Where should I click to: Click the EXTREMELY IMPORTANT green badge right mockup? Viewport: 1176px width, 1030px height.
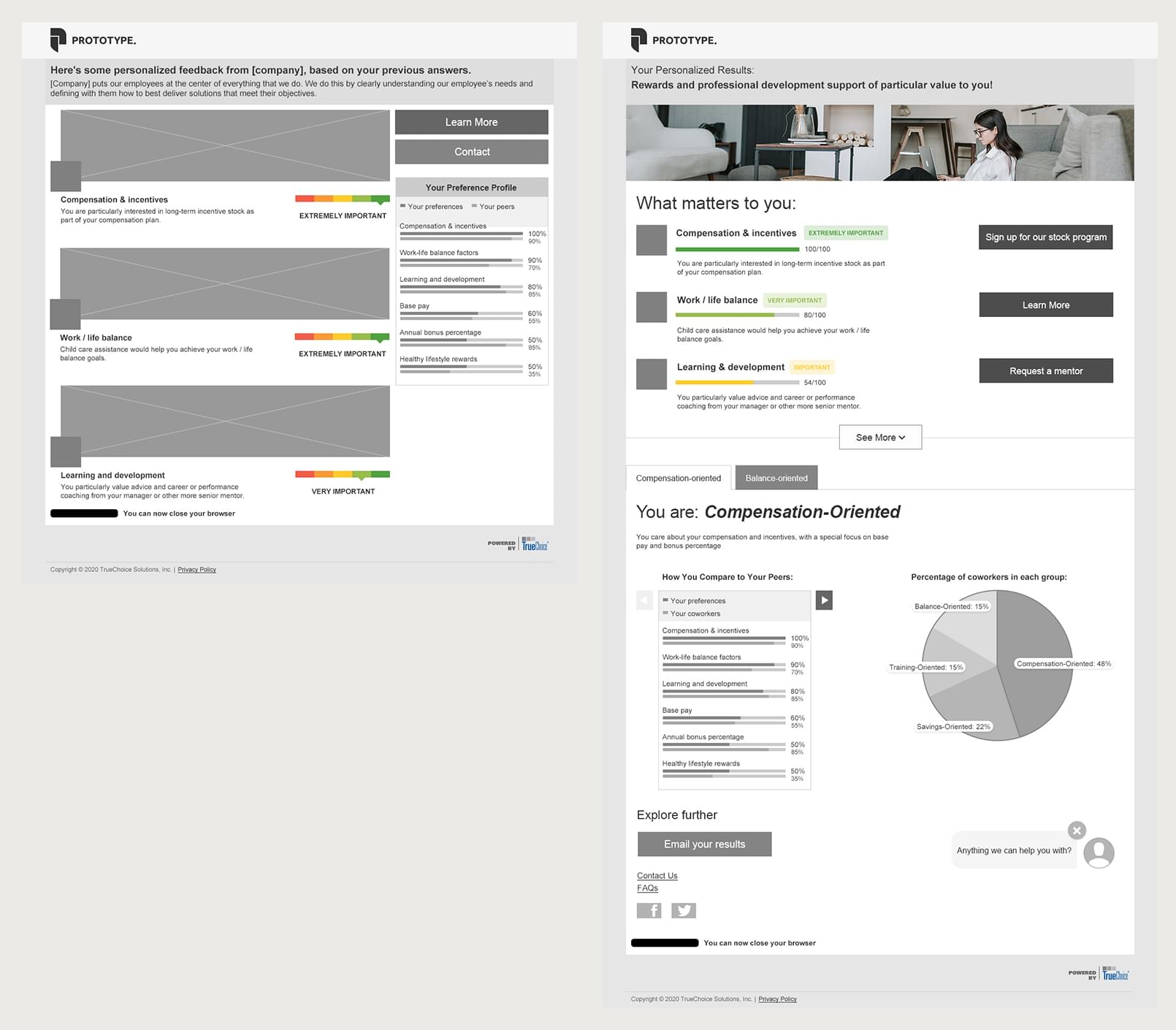click(x=846, y=233)
